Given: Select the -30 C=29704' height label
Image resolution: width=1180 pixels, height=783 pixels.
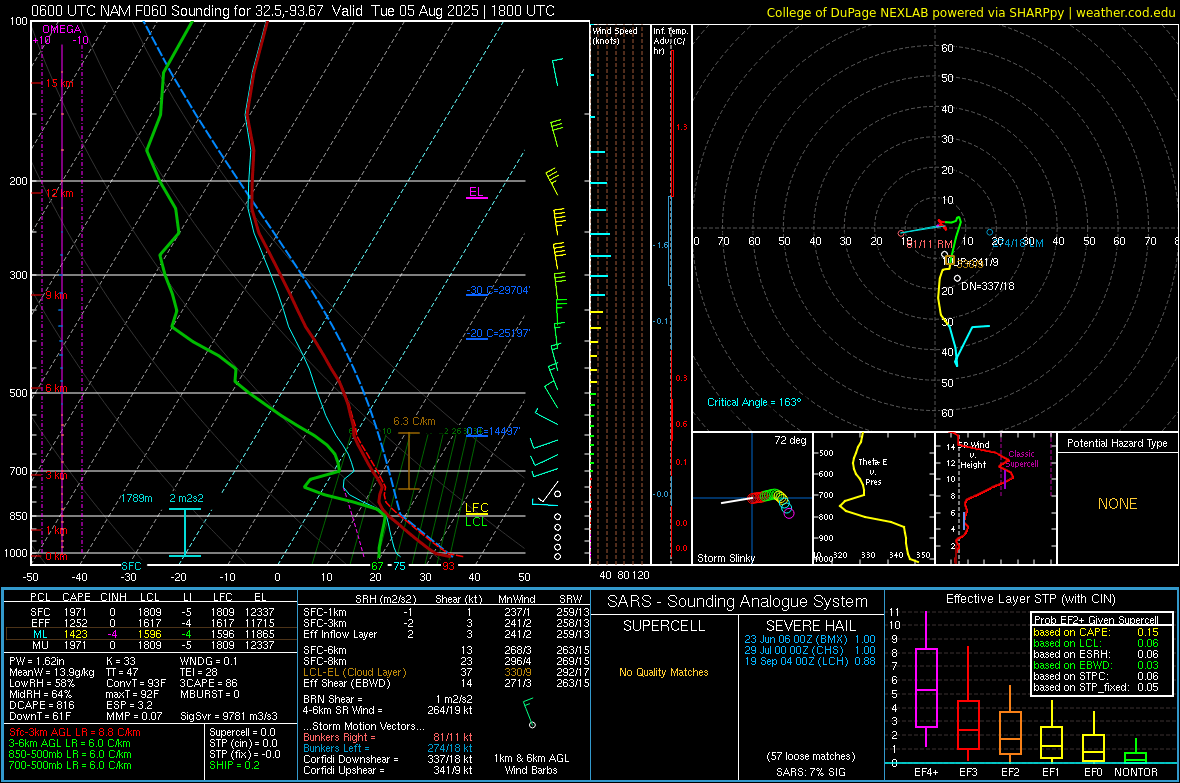Looking at the screenshot, I should [498, 291].
